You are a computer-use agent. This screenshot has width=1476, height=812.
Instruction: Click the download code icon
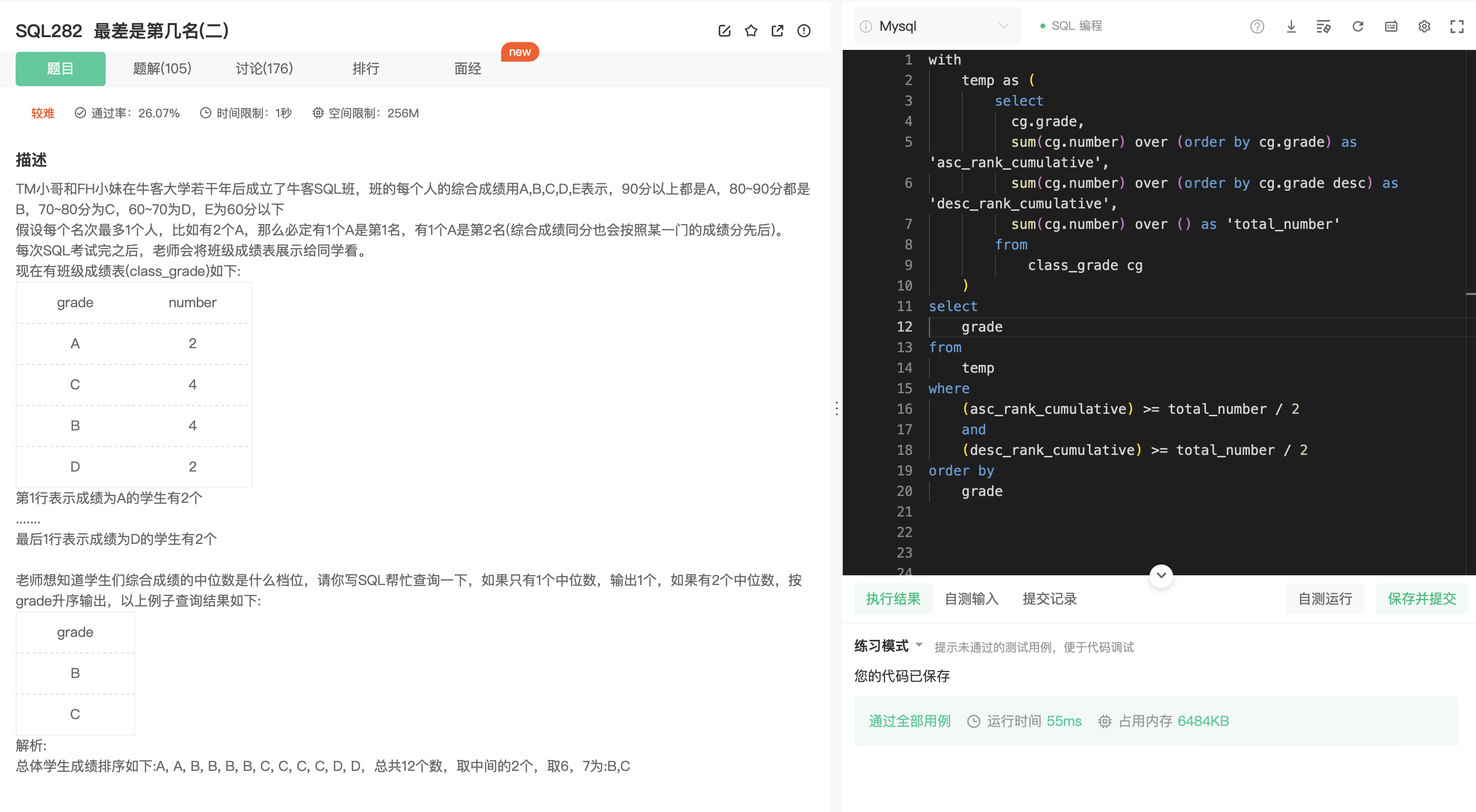pyautogui.click(x=1291, y=26)
